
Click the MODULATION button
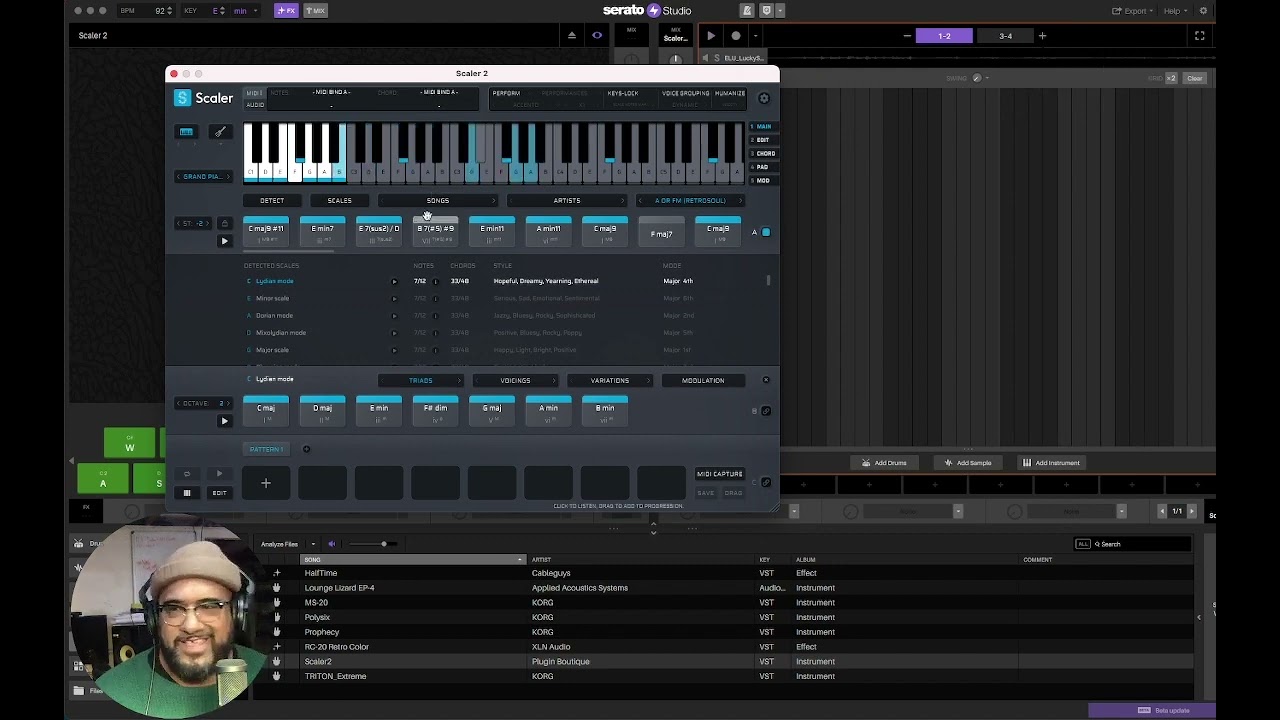point(703,381)
